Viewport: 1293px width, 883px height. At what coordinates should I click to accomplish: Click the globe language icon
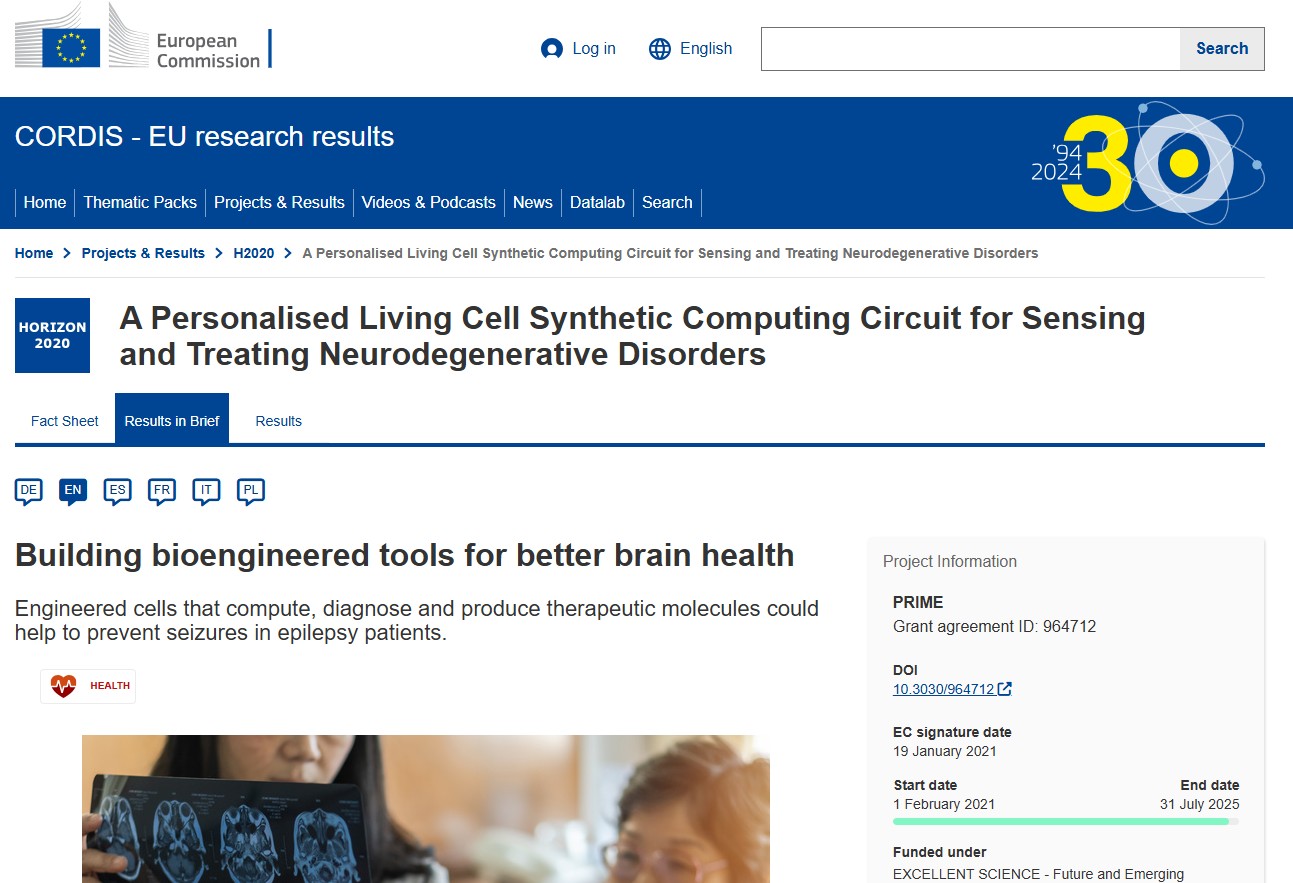pyautogui.click(x=660, y=49)
